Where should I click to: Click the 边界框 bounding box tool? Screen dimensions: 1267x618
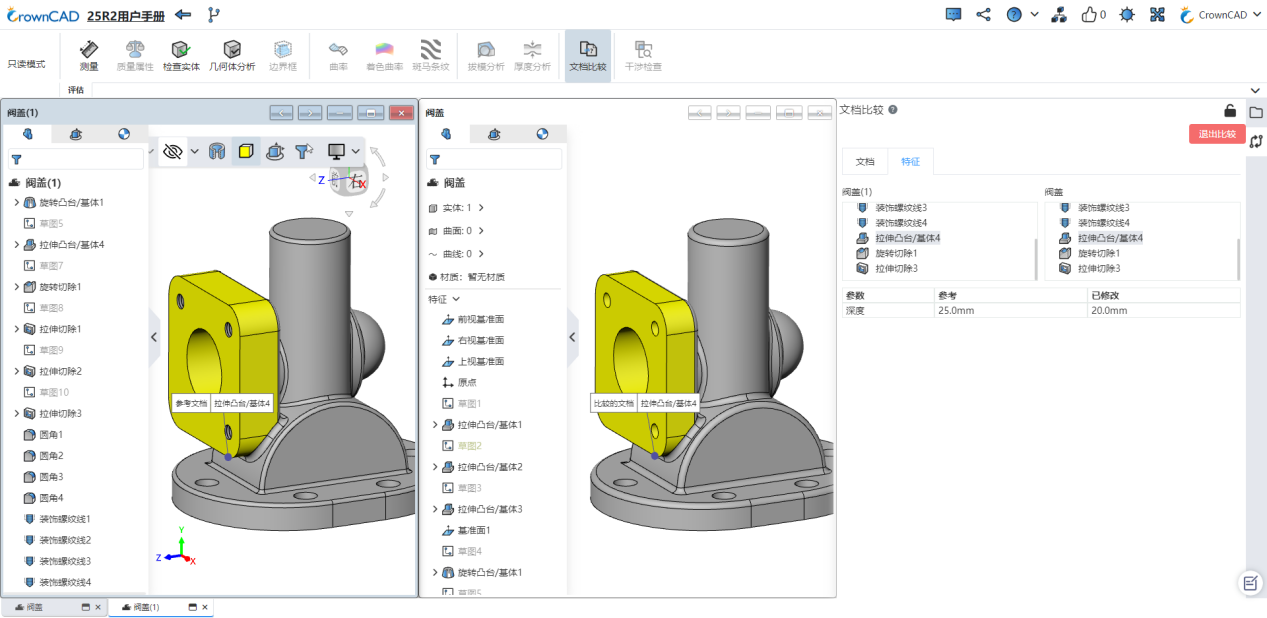[x=283, y=55]
